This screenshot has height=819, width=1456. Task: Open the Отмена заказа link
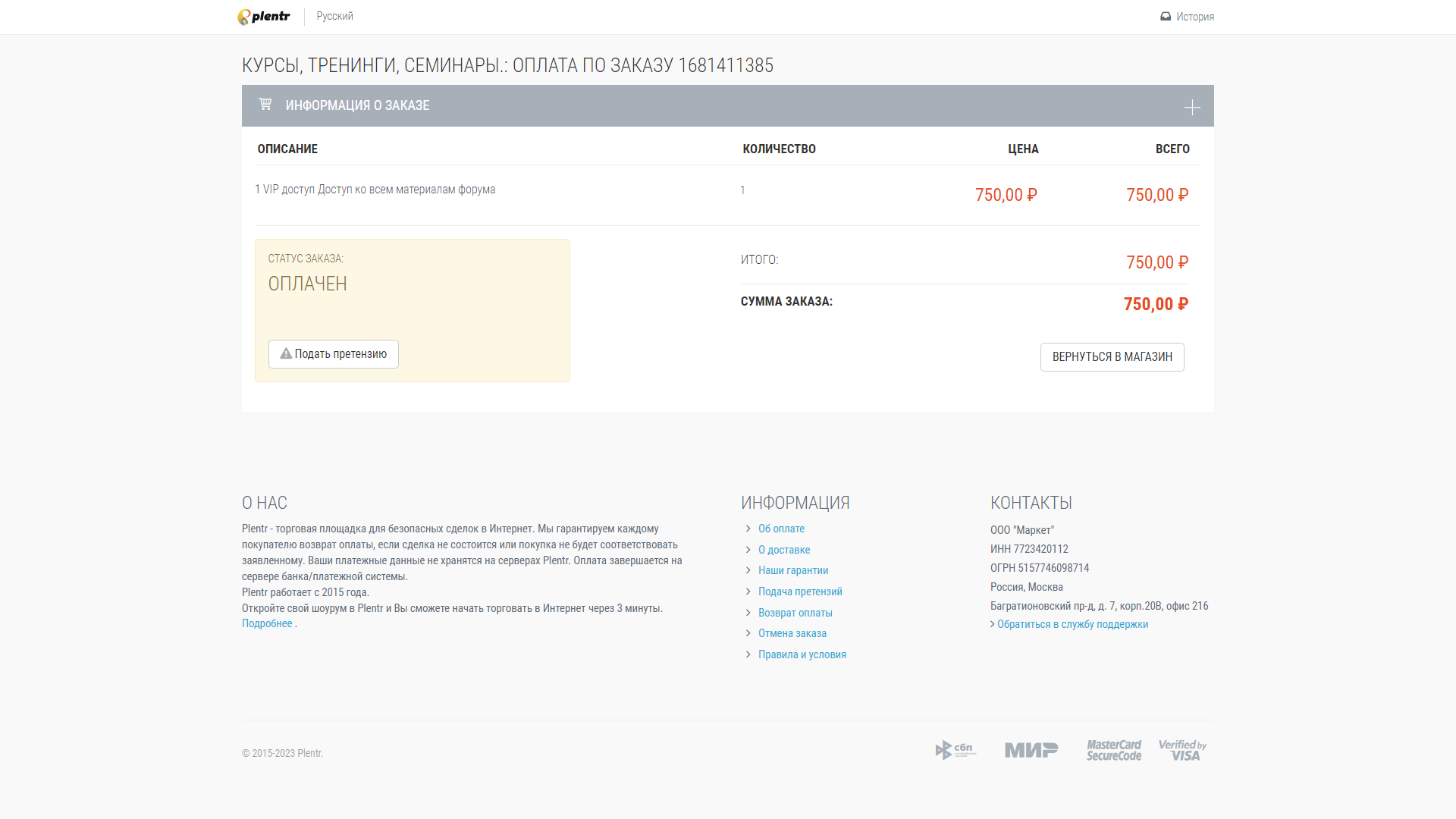[792, 633]
